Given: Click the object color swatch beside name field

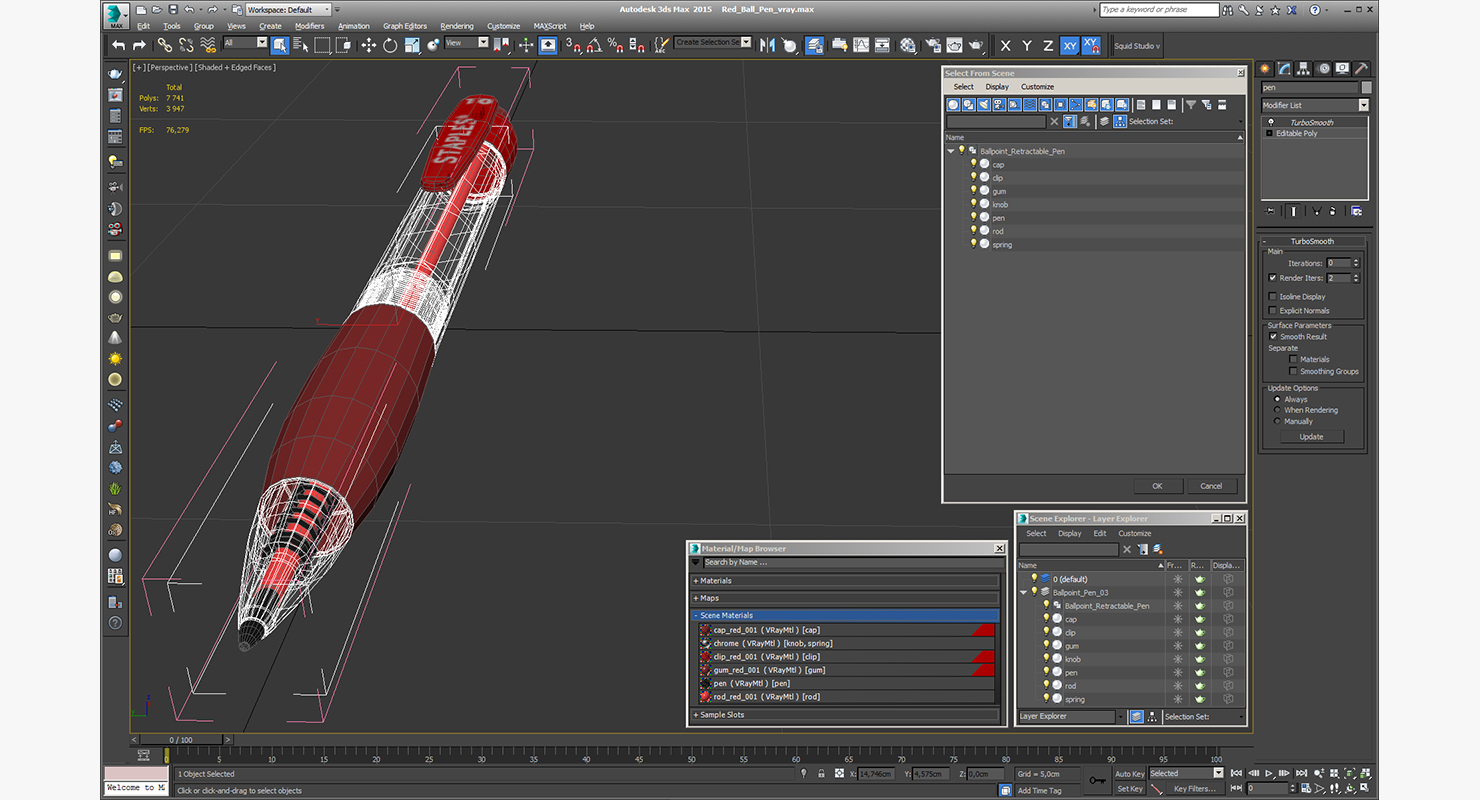Looking at the screenshot, I should (1367, 88).
